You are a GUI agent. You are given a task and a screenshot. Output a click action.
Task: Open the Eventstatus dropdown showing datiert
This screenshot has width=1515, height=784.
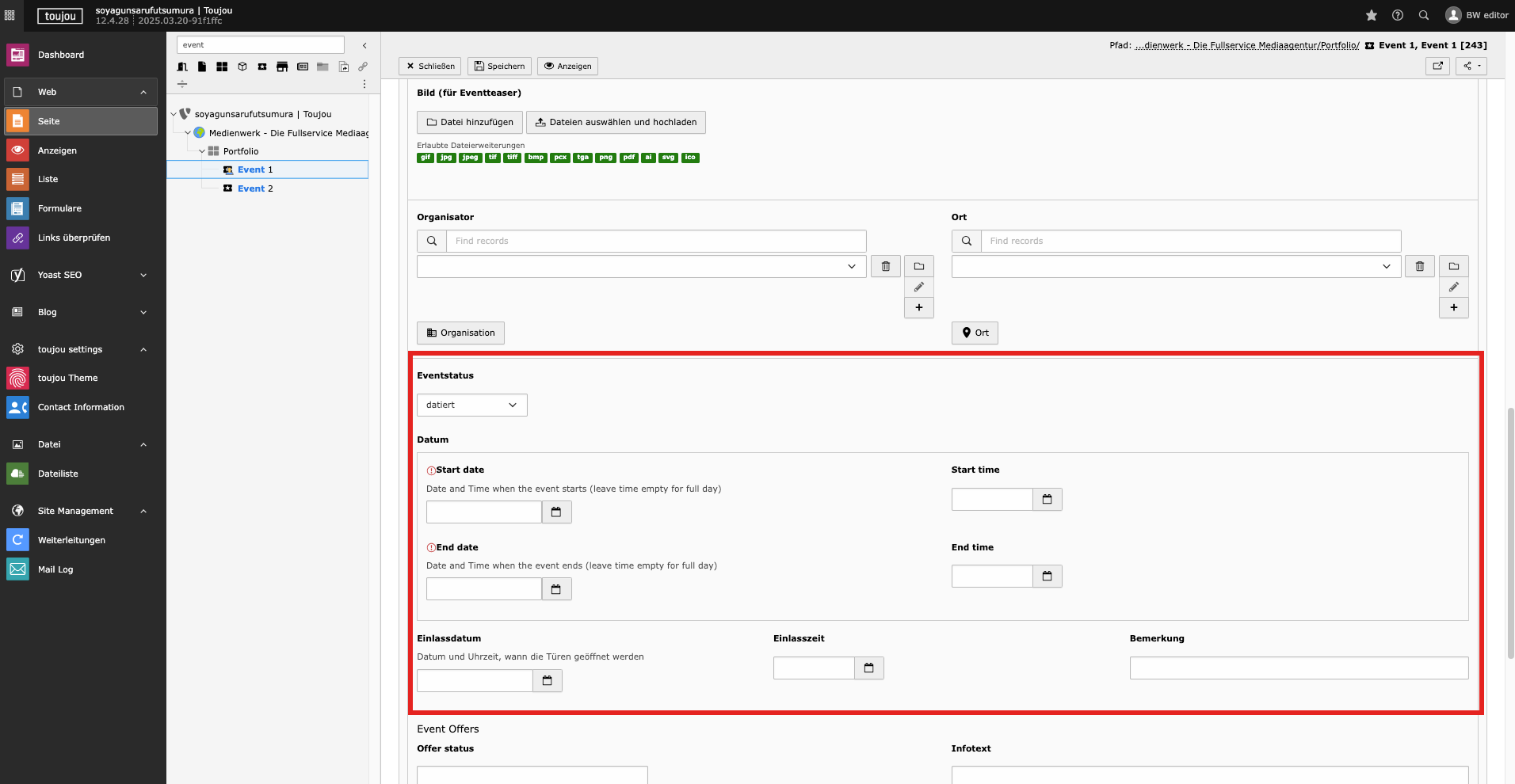tap(471, 405)
